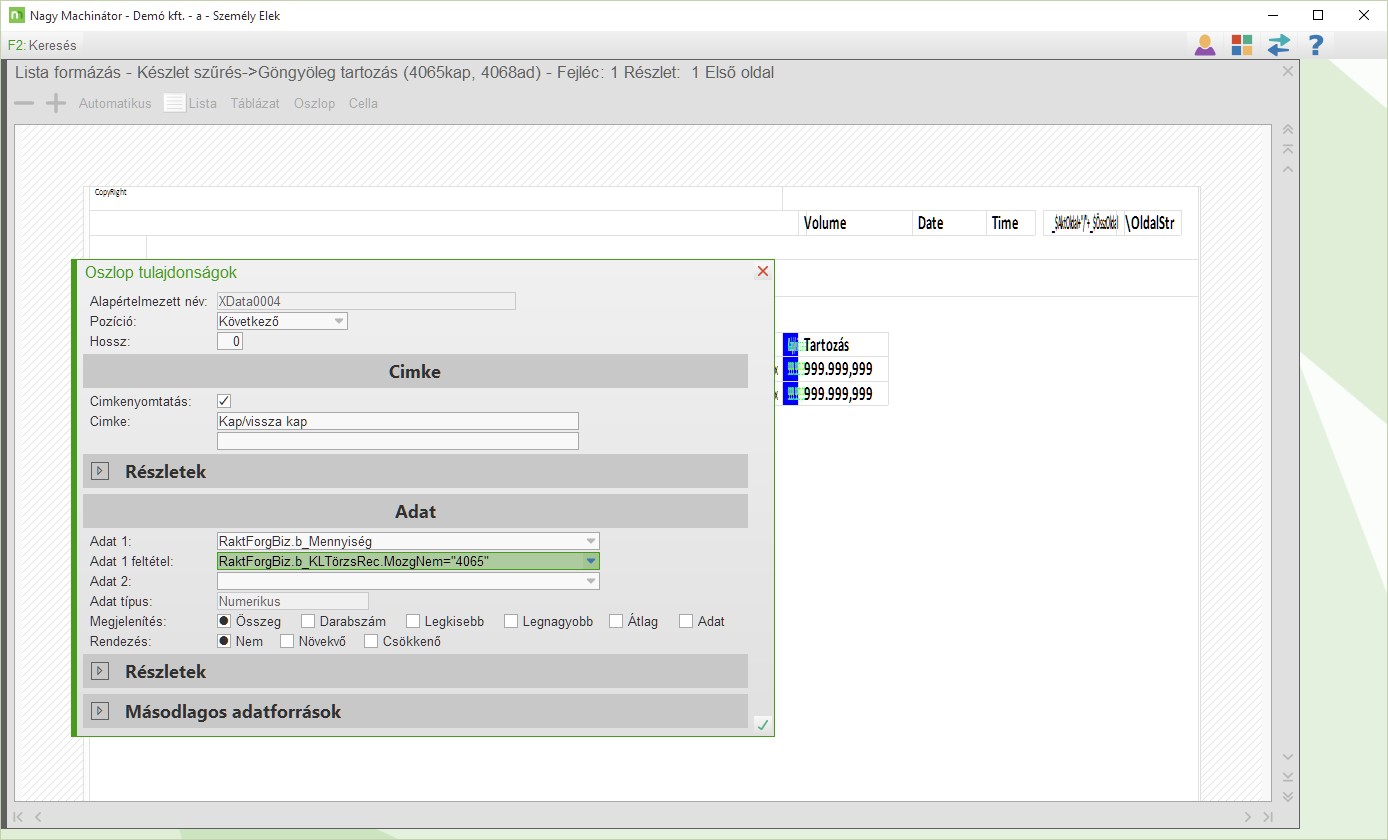The image size is (1388, 840).
Task: Enable the Darabszám checkbox
Action: 308,621
